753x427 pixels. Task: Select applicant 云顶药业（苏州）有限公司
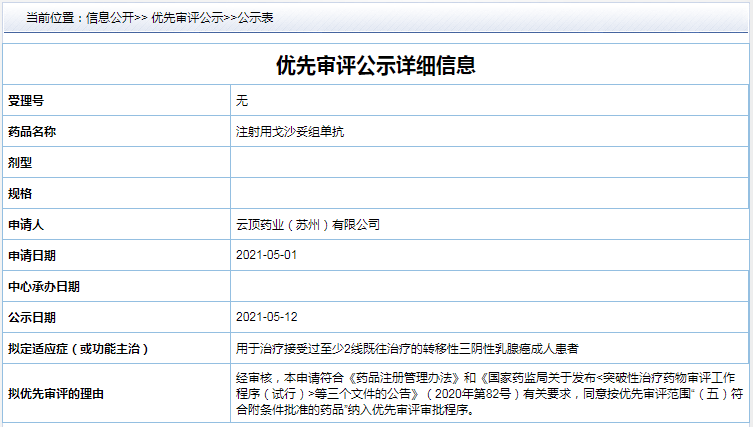[308, 224]
